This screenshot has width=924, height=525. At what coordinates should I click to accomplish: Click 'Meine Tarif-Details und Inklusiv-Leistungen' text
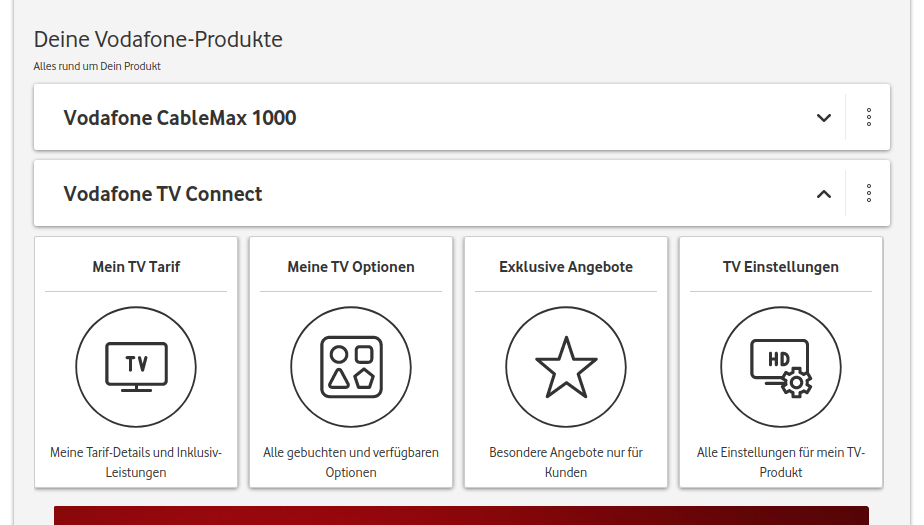click(x=136, y=462)
